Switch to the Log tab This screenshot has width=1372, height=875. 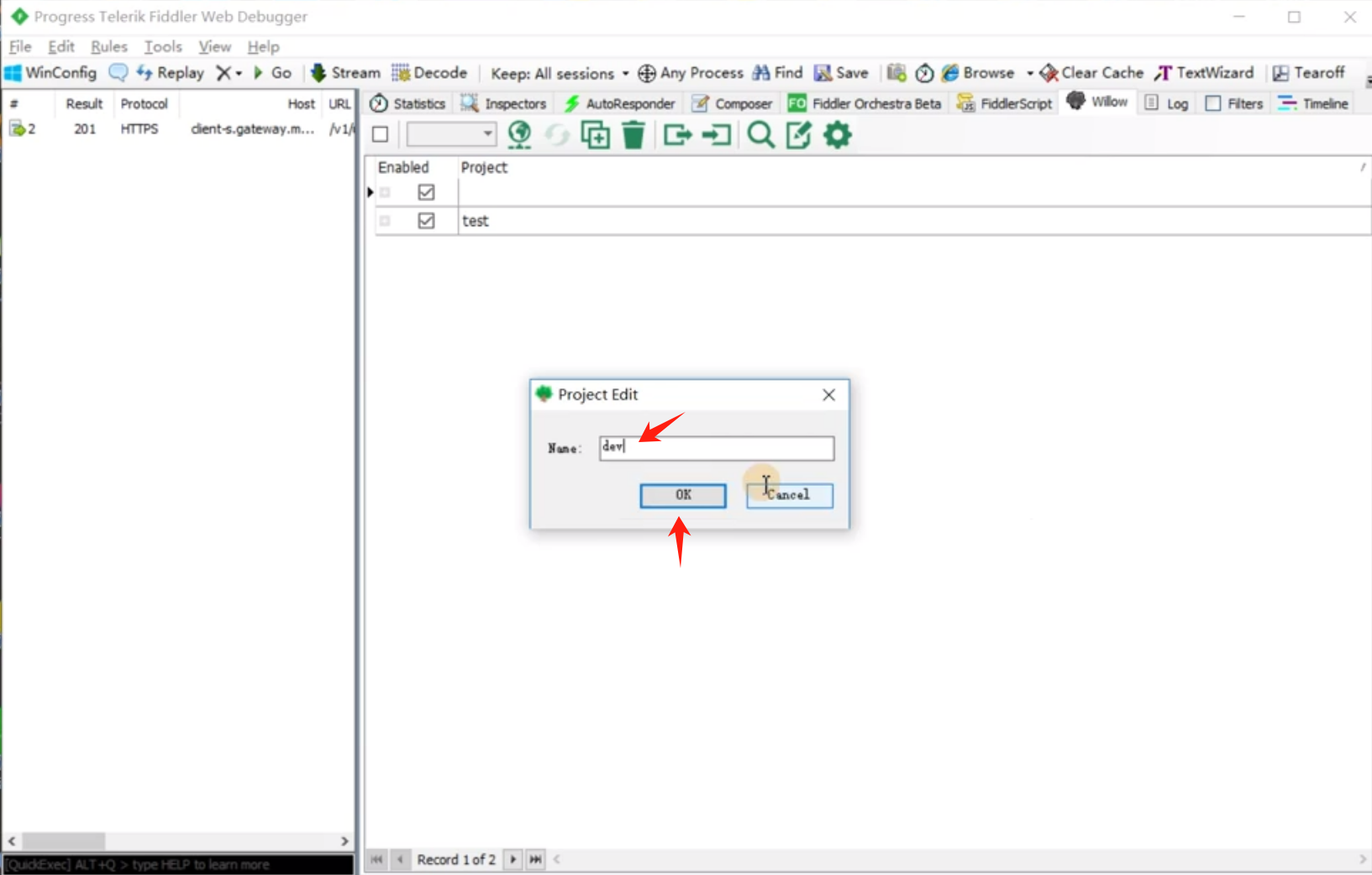1167,103
